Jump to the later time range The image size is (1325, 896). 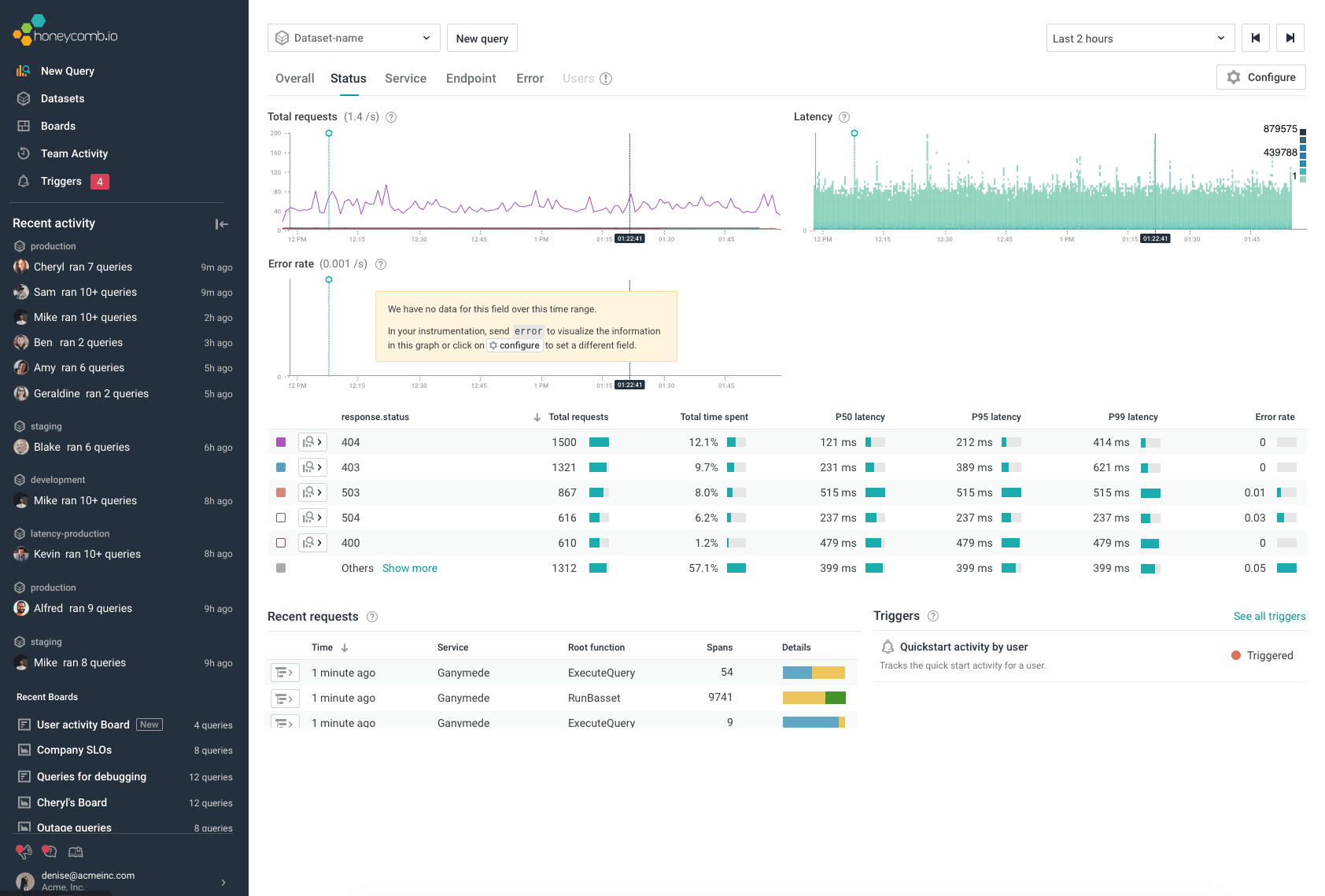point(1290,38)
